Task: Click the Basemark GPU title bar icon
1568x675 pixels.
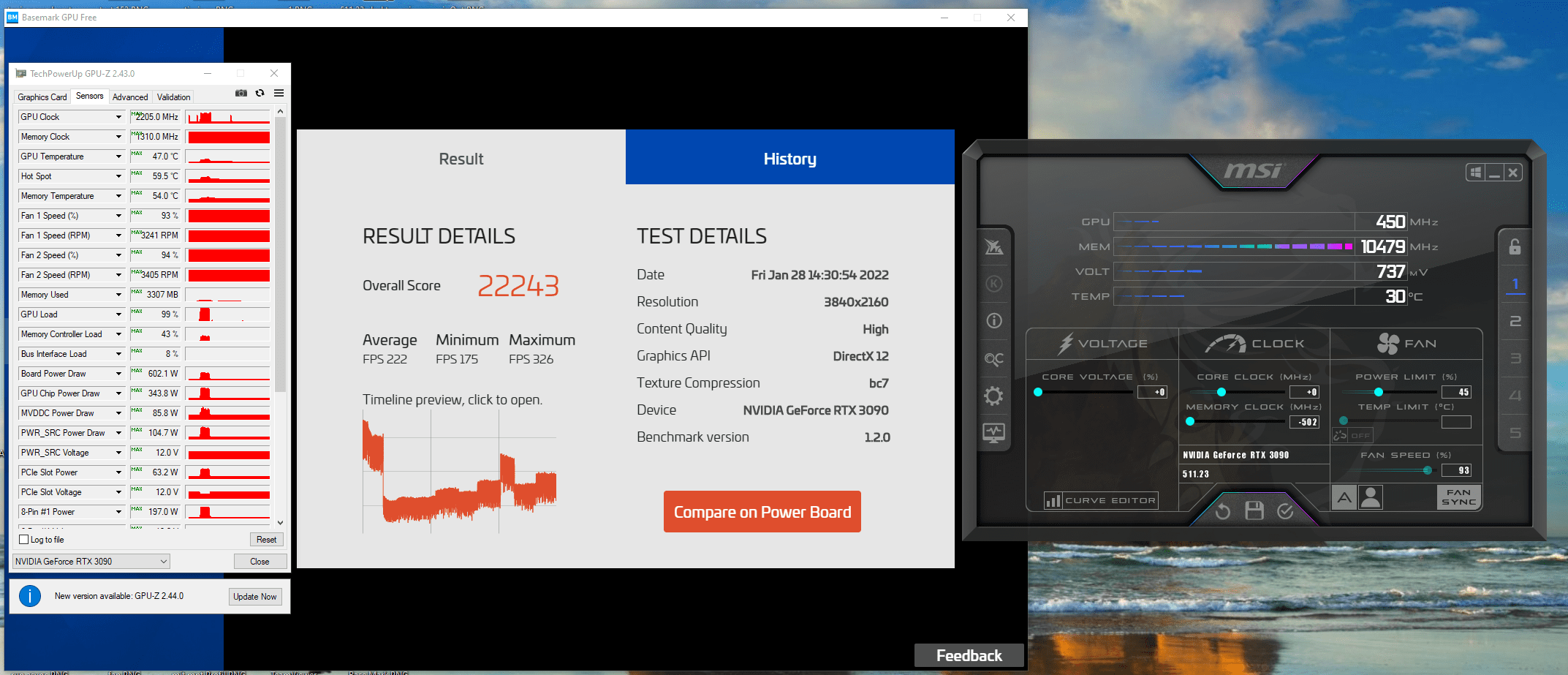Action: point(12,18)
